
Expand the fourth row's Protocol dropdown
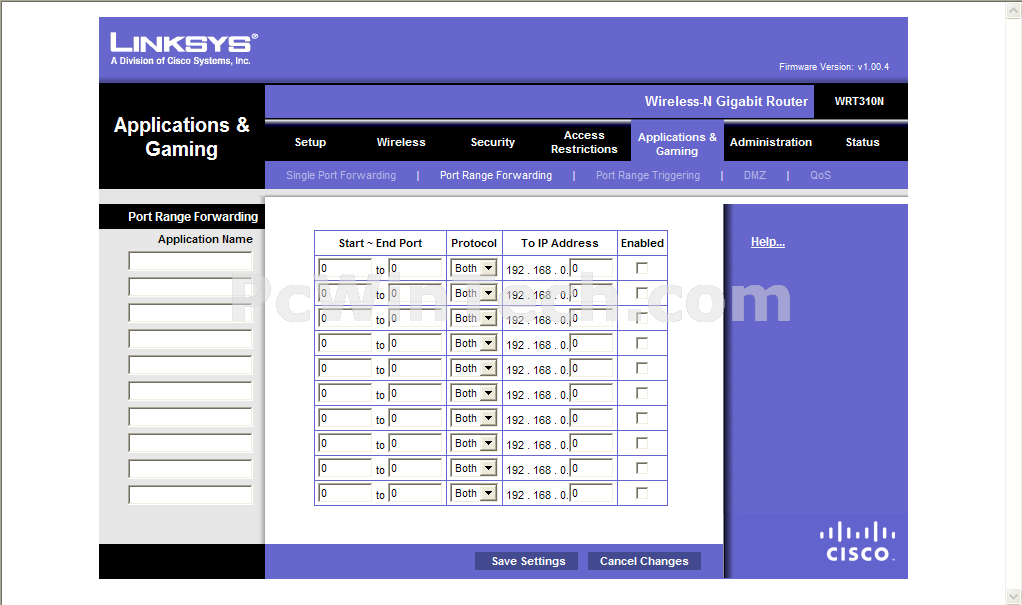(474, 343)
